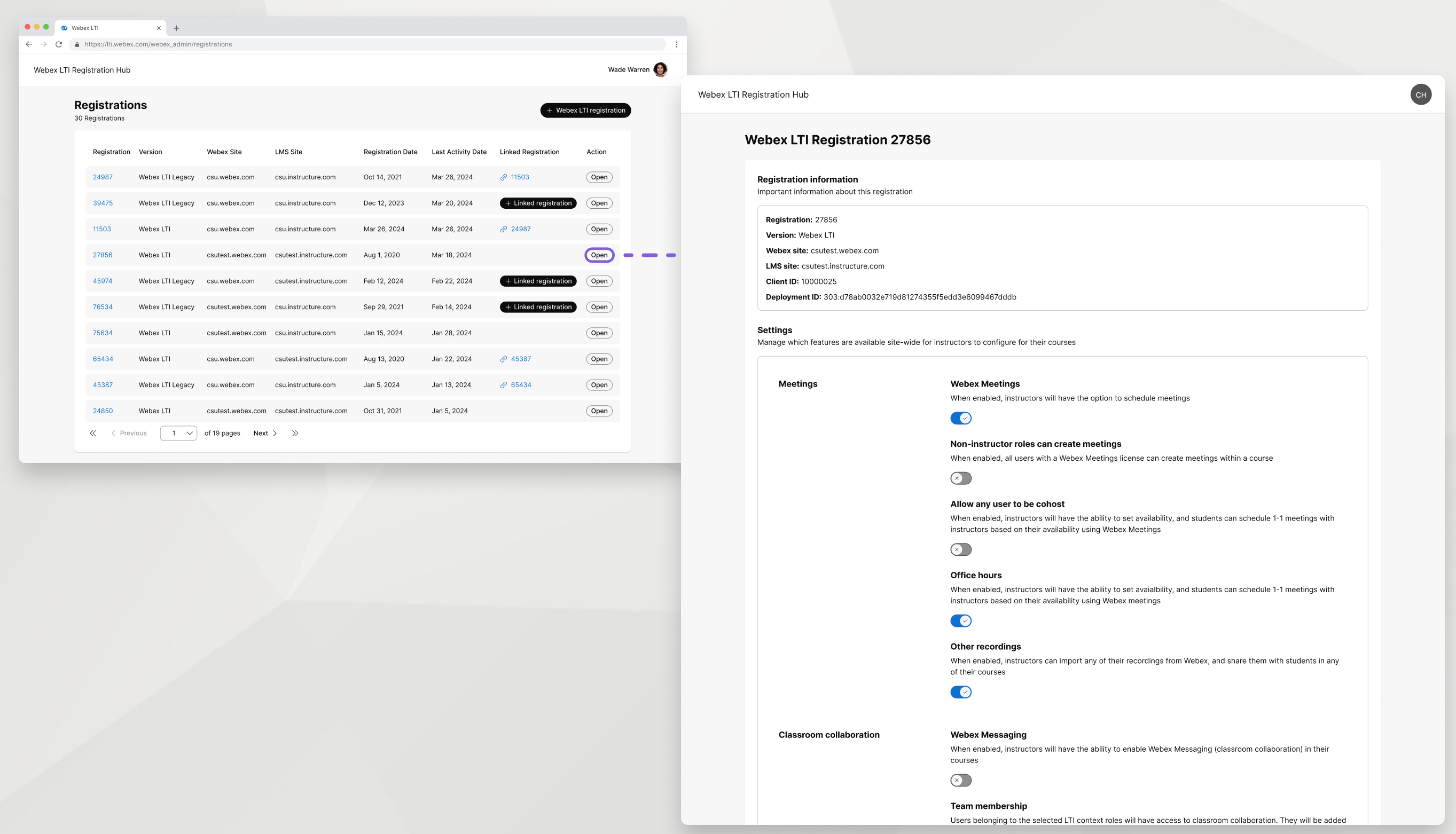
Task: Open registration link 76534
Action: tap(103, 307)
